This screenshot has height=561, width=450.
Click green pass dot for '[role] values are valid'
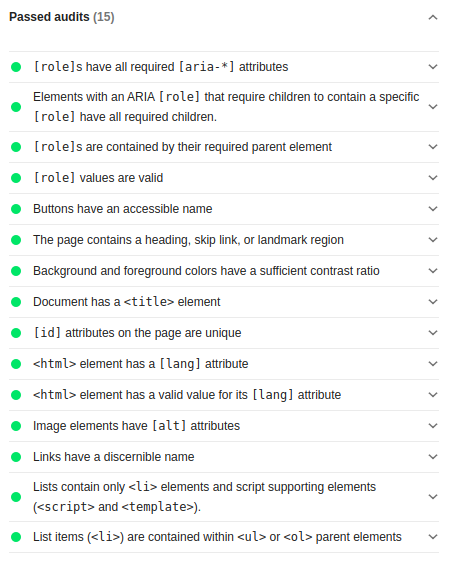[x=16, y=178]
